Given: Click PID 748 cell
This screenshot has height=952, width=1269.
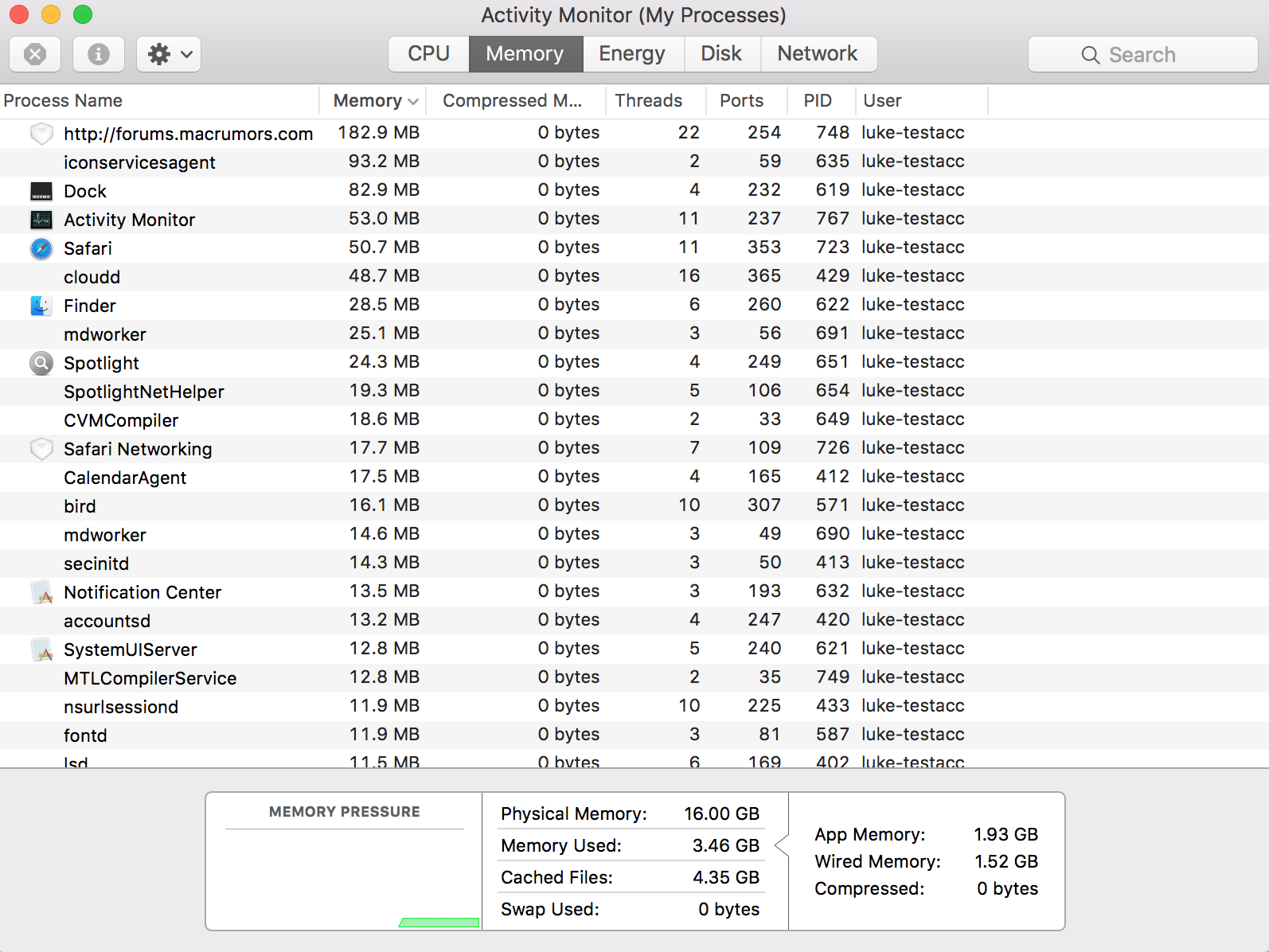Looking at the screenshot, I should click(x=833, y=132).
